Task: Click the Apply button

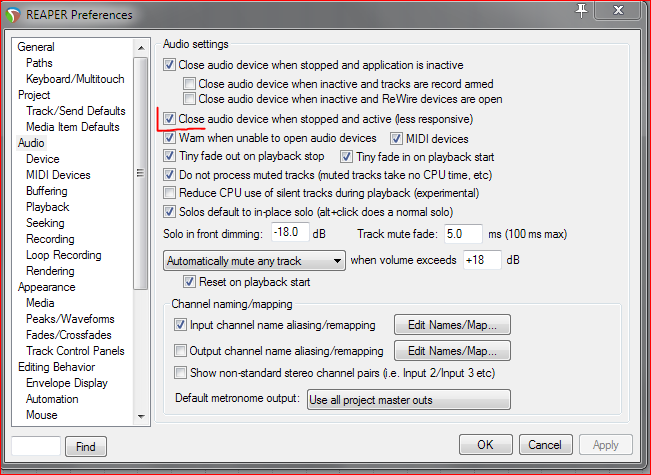Action: click(606, 445)
